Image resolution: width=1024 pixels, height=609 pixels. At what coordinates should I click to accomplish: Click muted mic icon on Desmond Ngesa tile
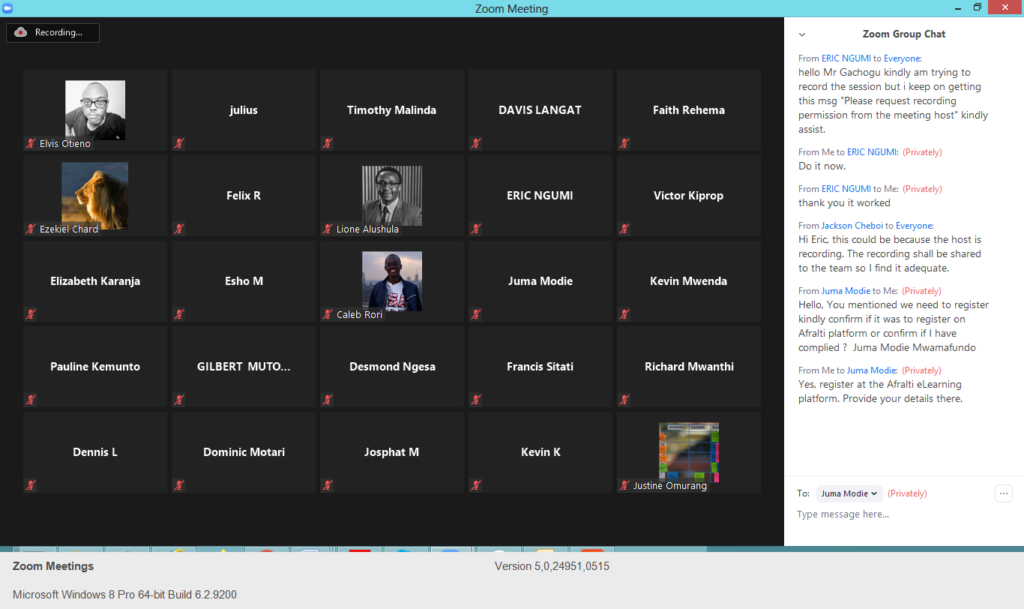coord(328,399)
